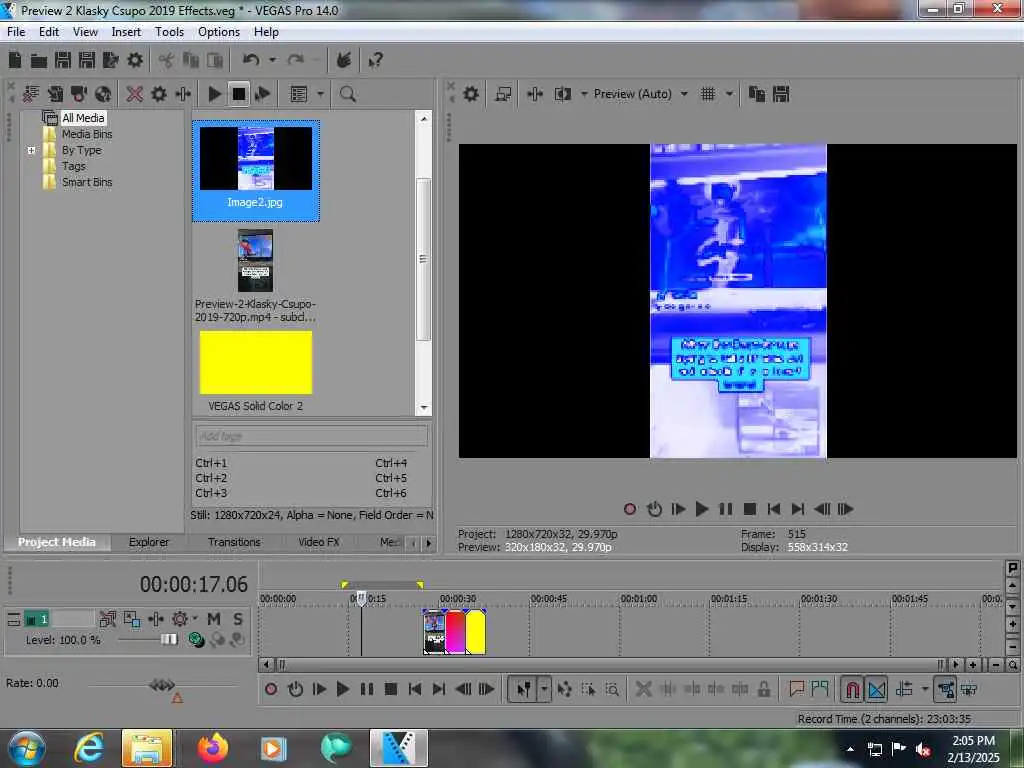The image size is (1024, 768).
Task: Toggle the preview Overlays grid icon
Action: (708, 94)
